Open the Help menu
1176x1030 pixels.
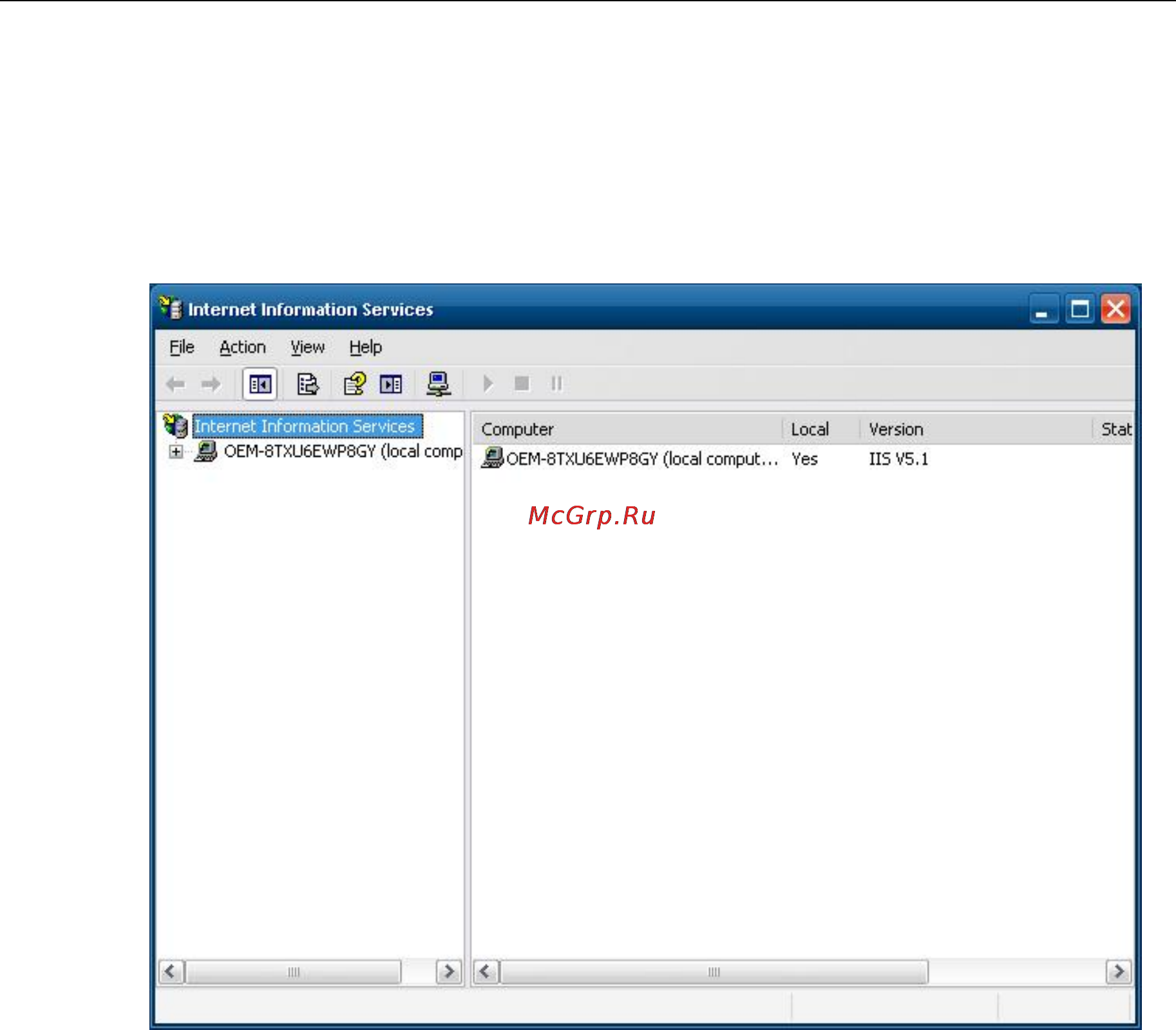pyautogui.click(x=365, y=347)
